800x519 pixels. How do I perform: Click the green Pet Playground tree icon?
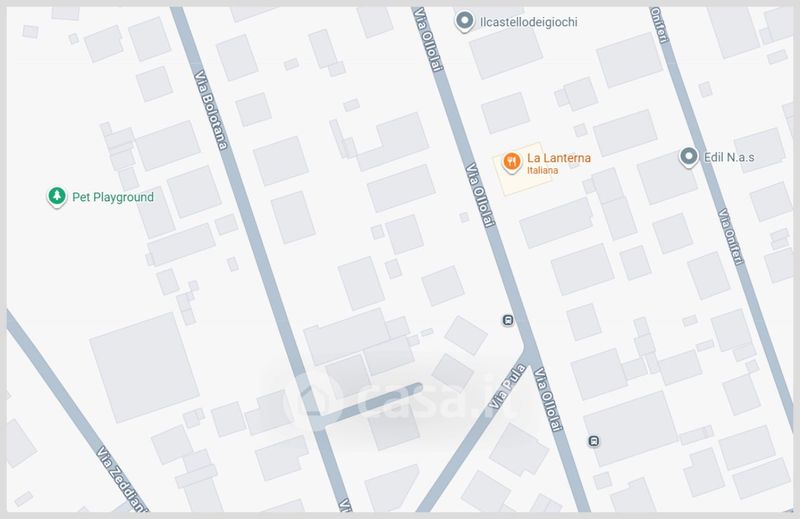pyautogui.click(x=57, y=196)
